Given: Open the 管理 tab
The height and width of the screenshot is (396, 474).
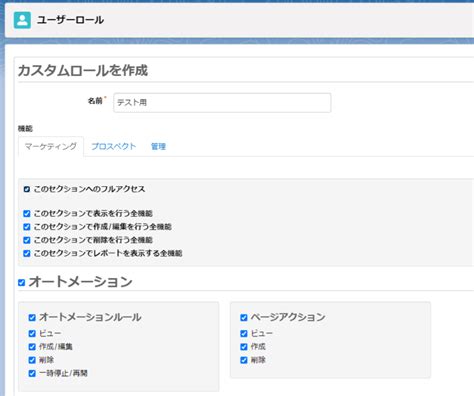Looking at the screenshot, I should 158,146.
